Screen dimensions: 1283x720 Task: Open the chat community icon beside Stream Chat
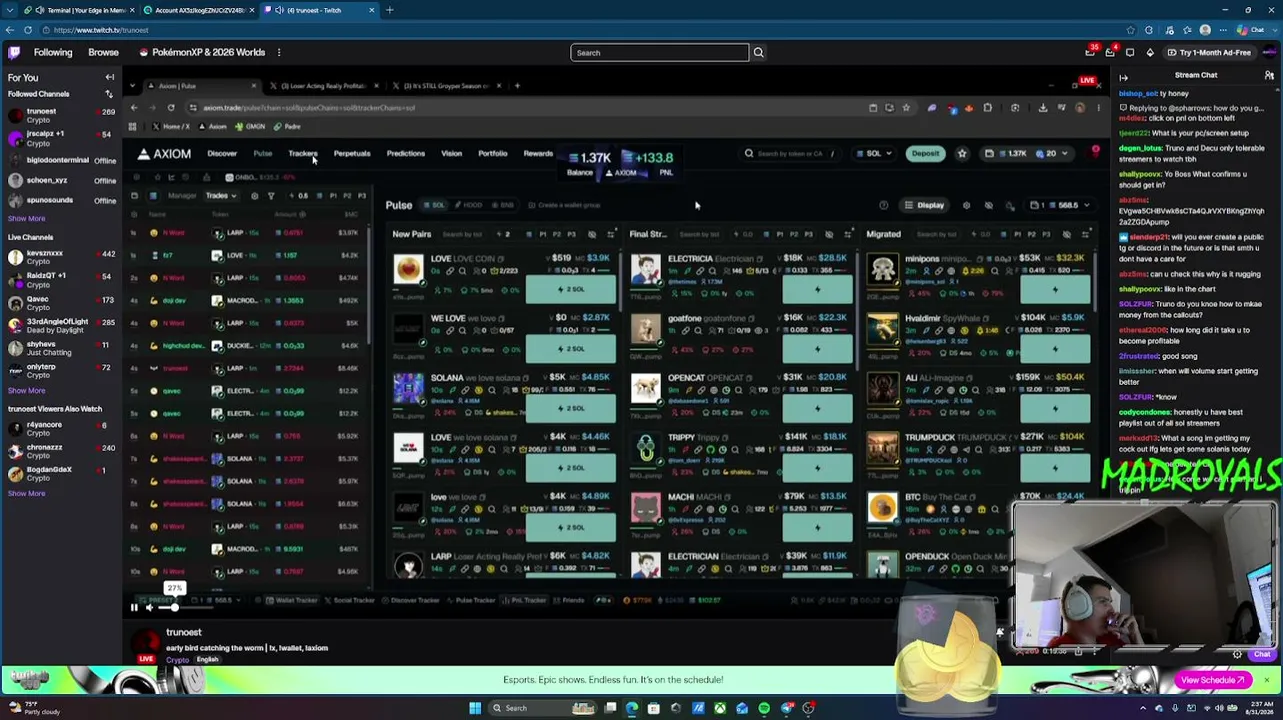tap(1270, 77)
